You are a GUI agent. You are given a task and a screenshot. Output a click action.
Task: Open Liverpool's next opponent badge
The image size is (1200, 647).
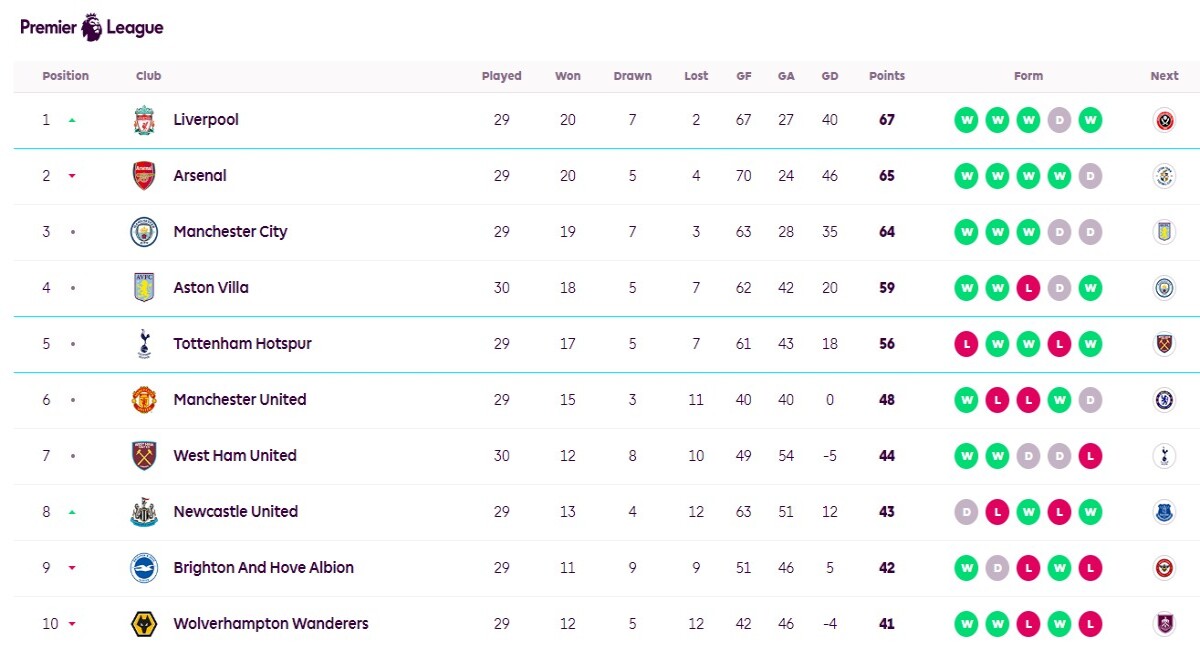point(1164,120)
